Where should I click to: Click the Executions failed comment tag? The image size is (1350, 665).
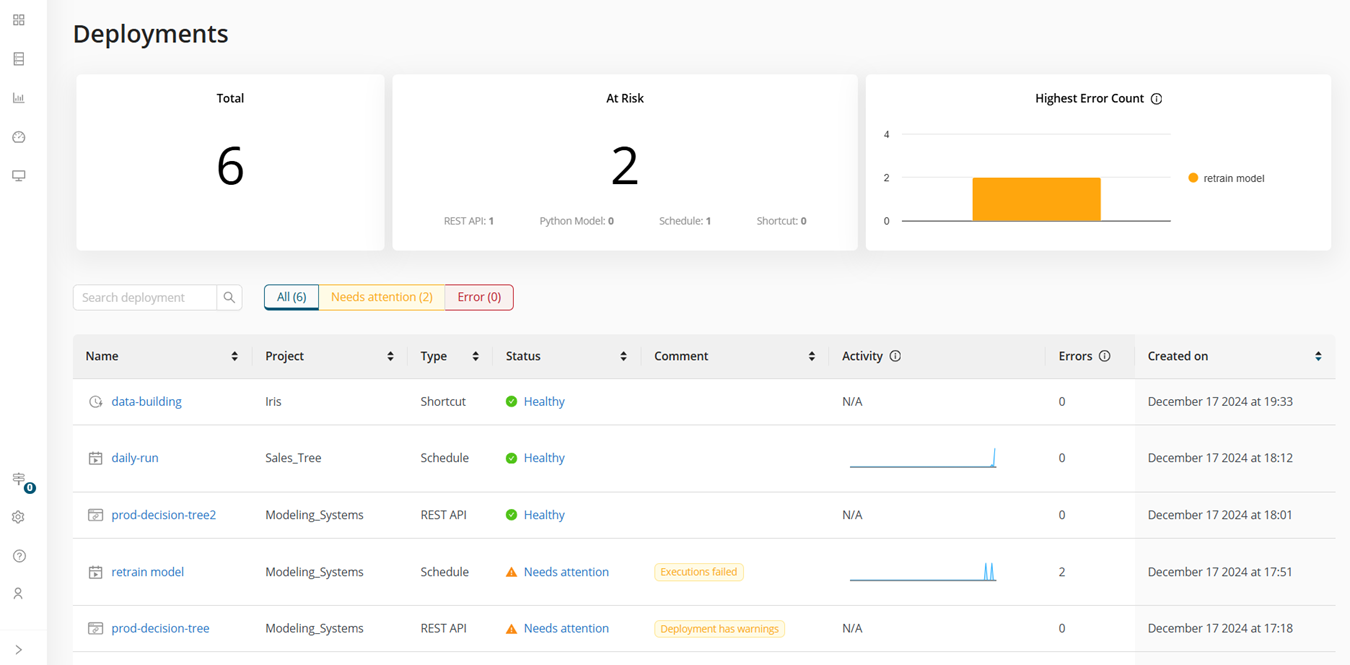click(x=699, y=572)
